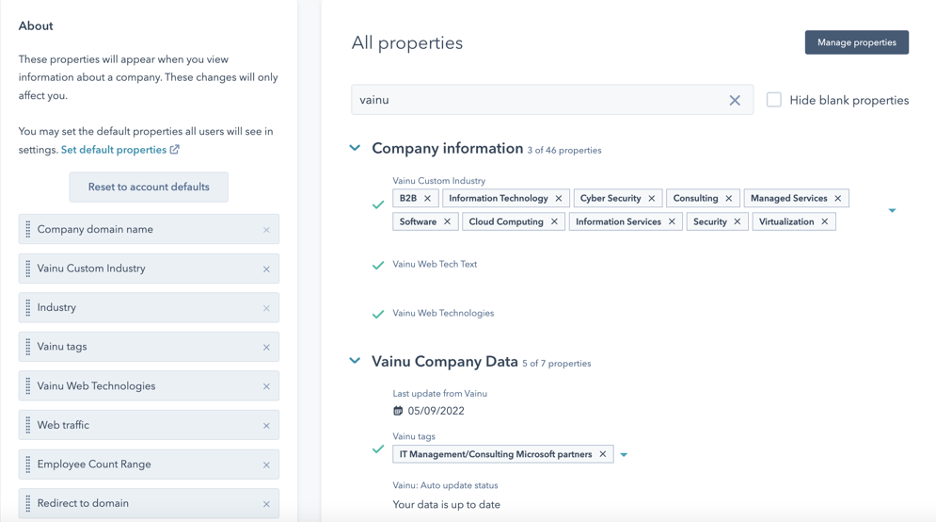
Task: Click calendar icon beside 05/09/2022
Action: pyautogui.click(x=398, y=411)
